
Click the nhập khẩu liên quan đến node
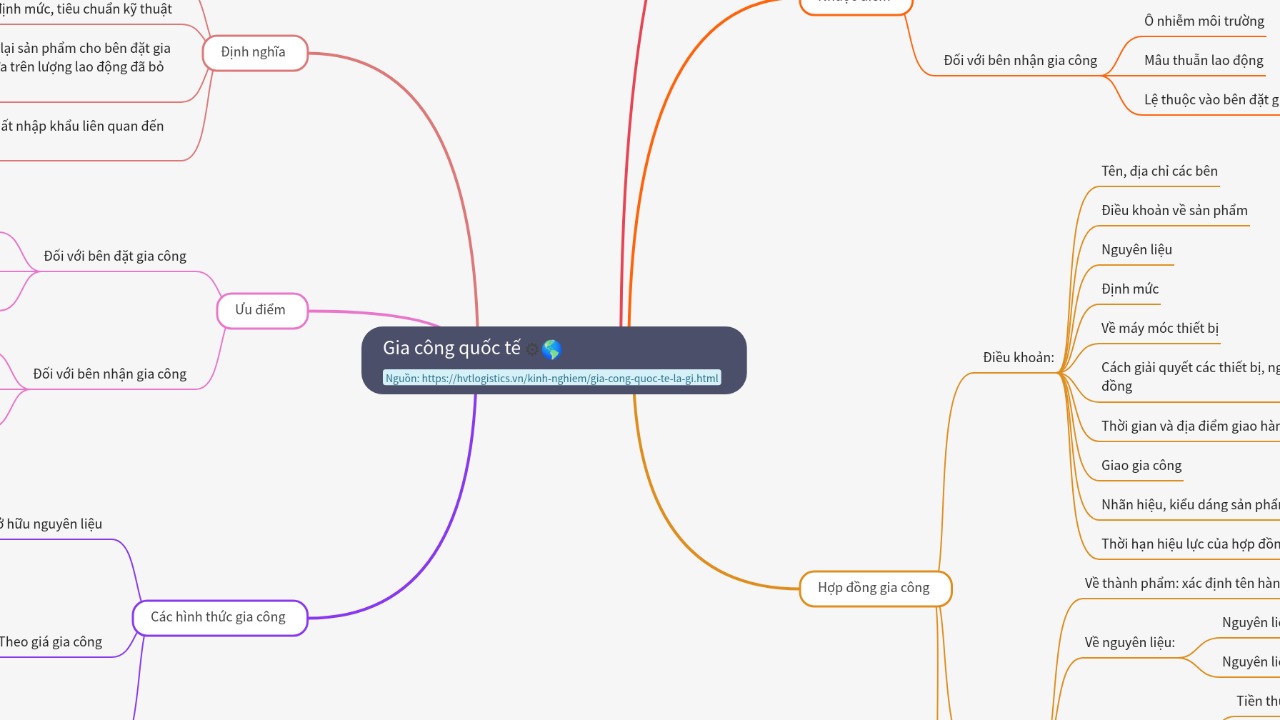pos(82,126)
